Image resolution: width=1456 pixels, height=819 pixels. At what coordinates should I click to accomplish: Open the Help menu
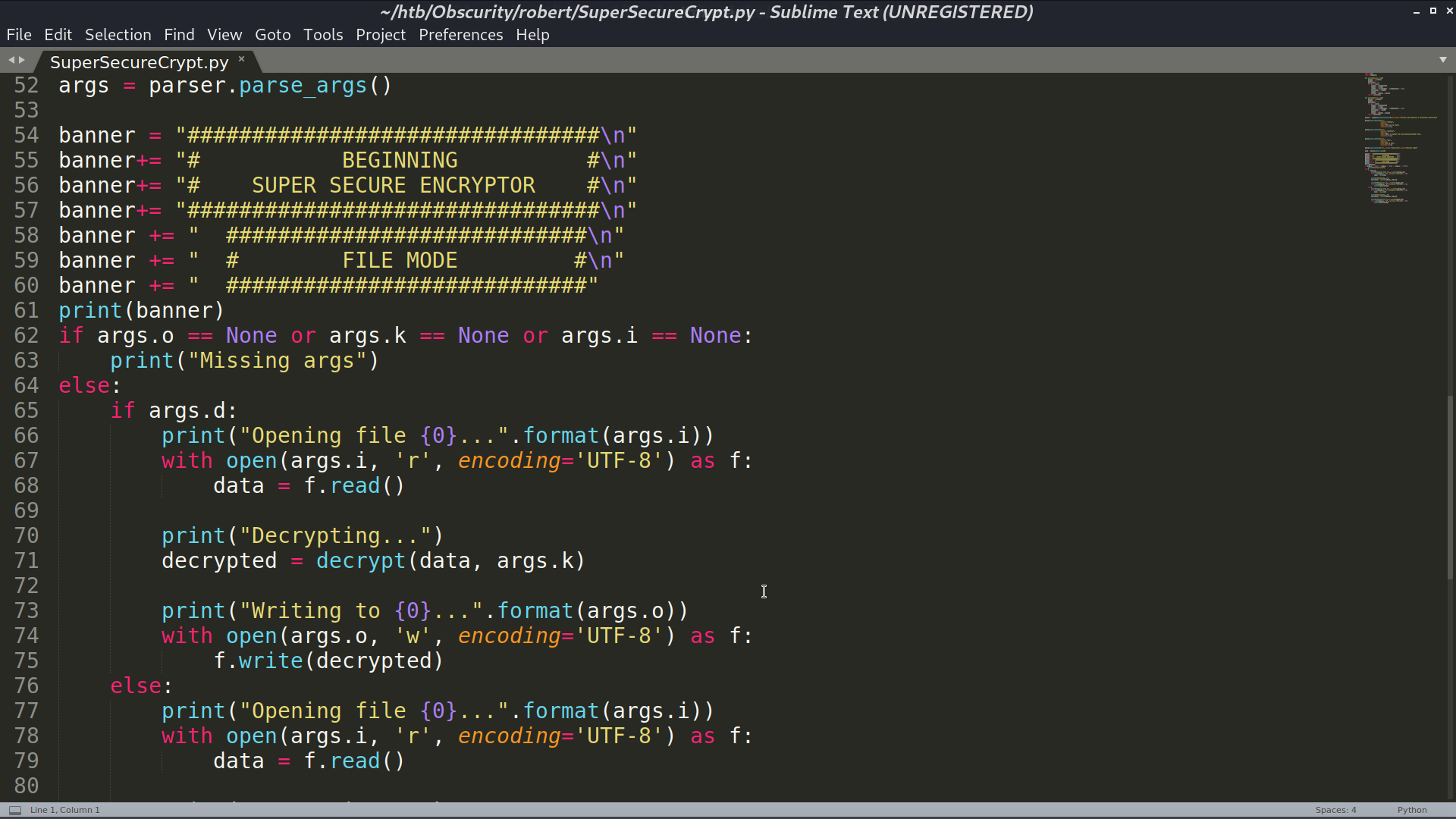click(532, 35)
